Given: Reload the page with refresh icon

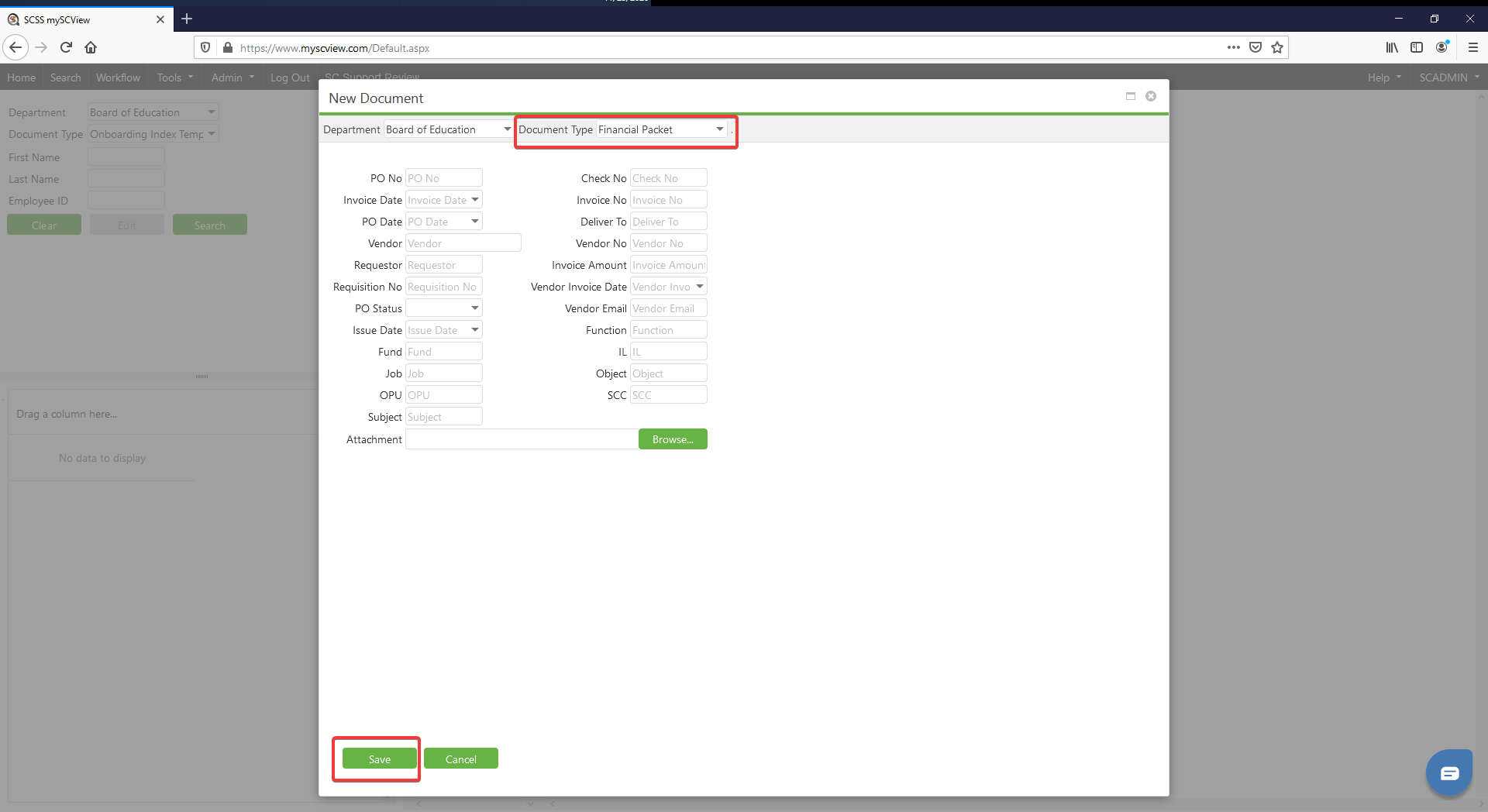Looking at the screenshot, I should (66, 47).
